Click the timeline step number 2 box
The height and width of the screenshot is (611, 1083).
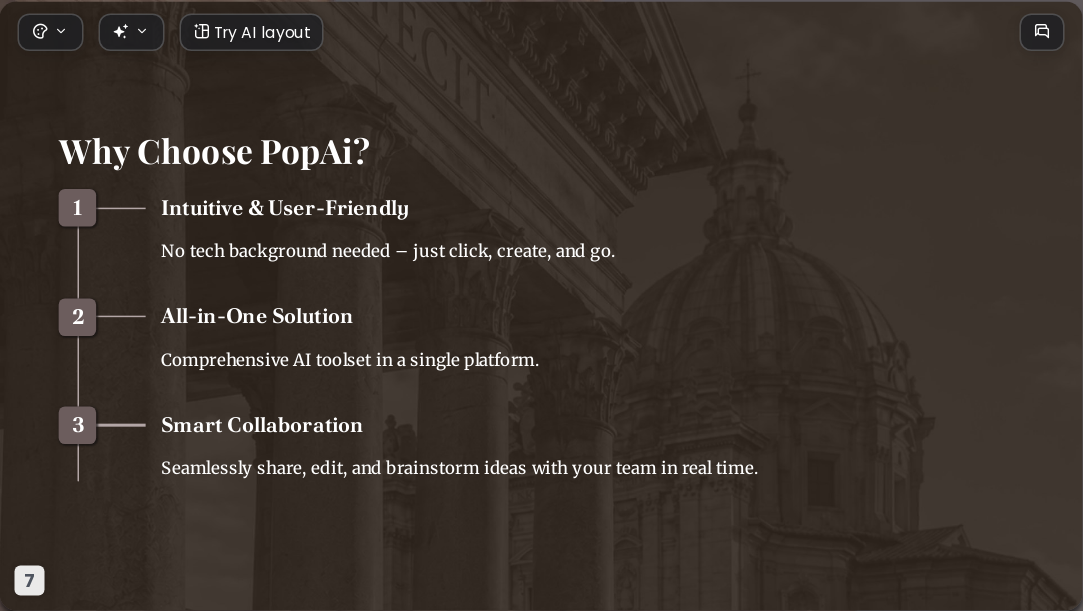coord(77,317)
